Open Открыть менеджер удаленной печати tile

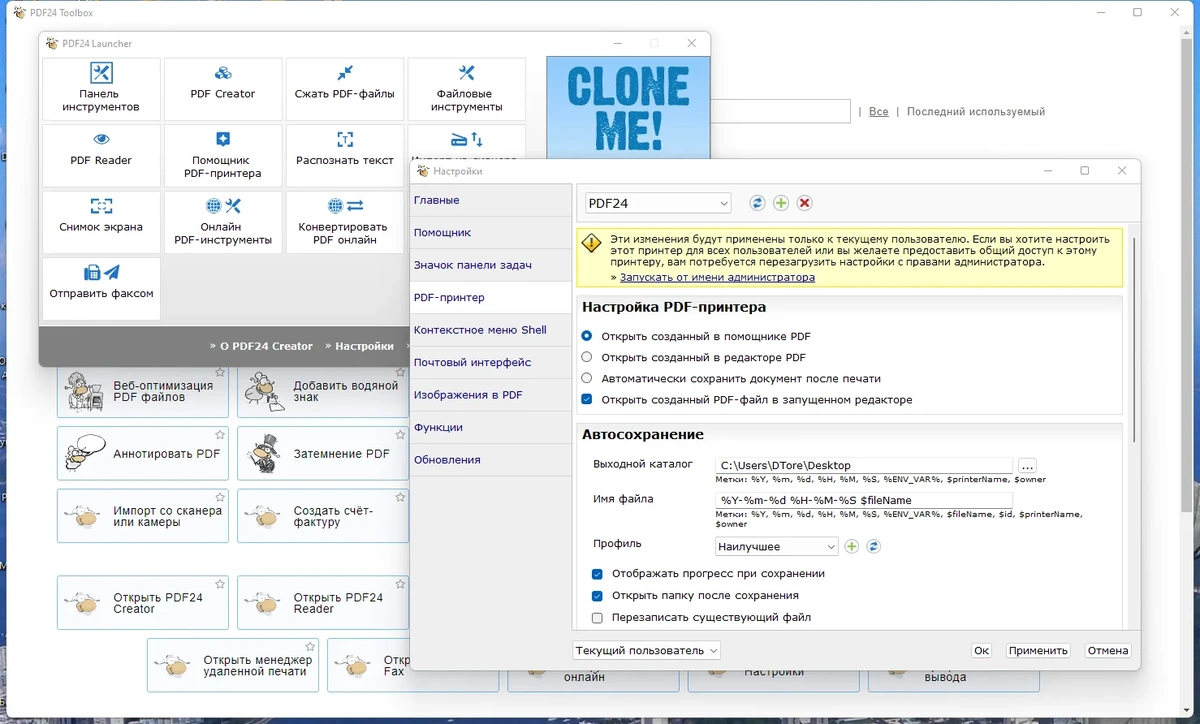click(233, 665)
